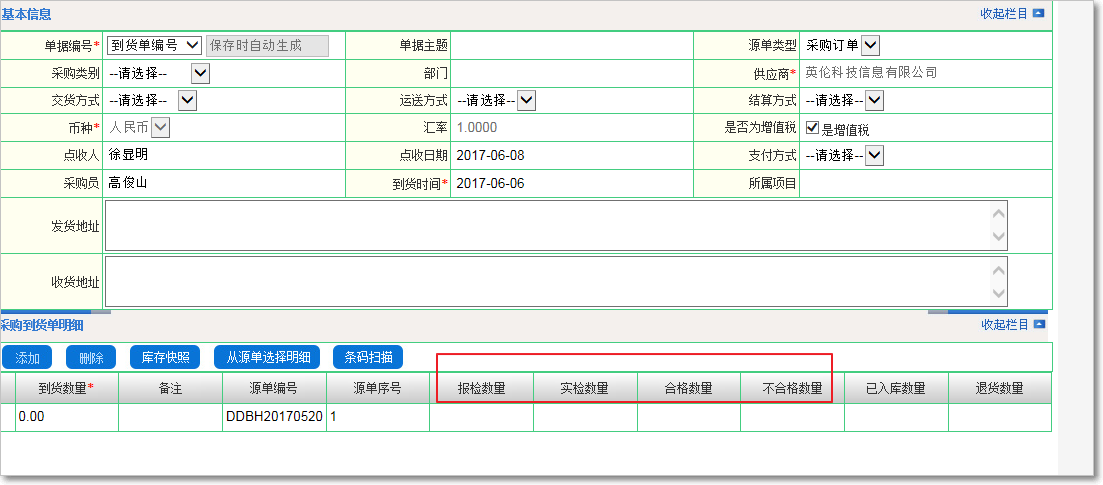Open the 支付方式 dropdown
This screenshot has width=1103, height=485.
[874, 155]
